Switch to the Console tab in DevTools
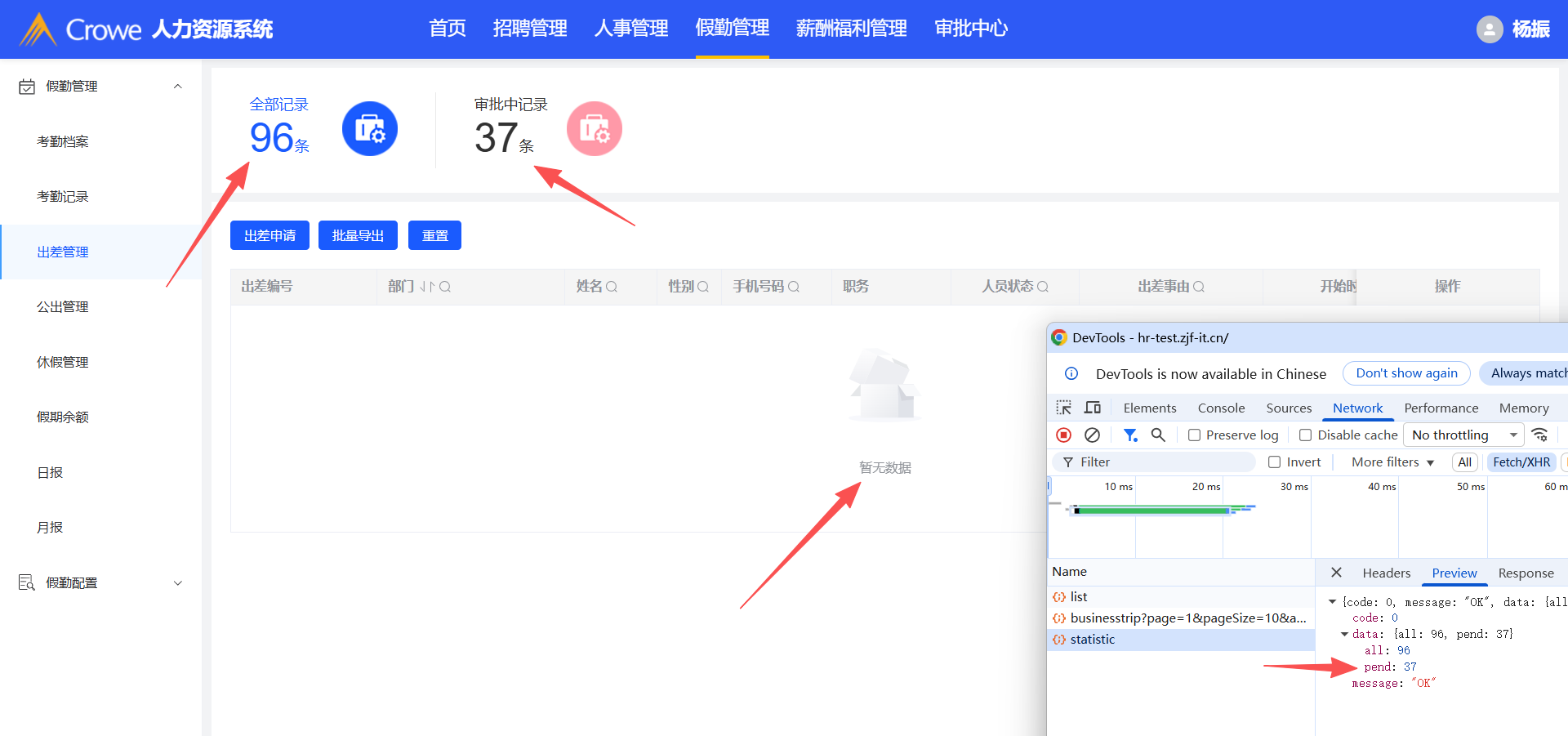This screenshot has height=736, width=1568. click(1221, 408)
